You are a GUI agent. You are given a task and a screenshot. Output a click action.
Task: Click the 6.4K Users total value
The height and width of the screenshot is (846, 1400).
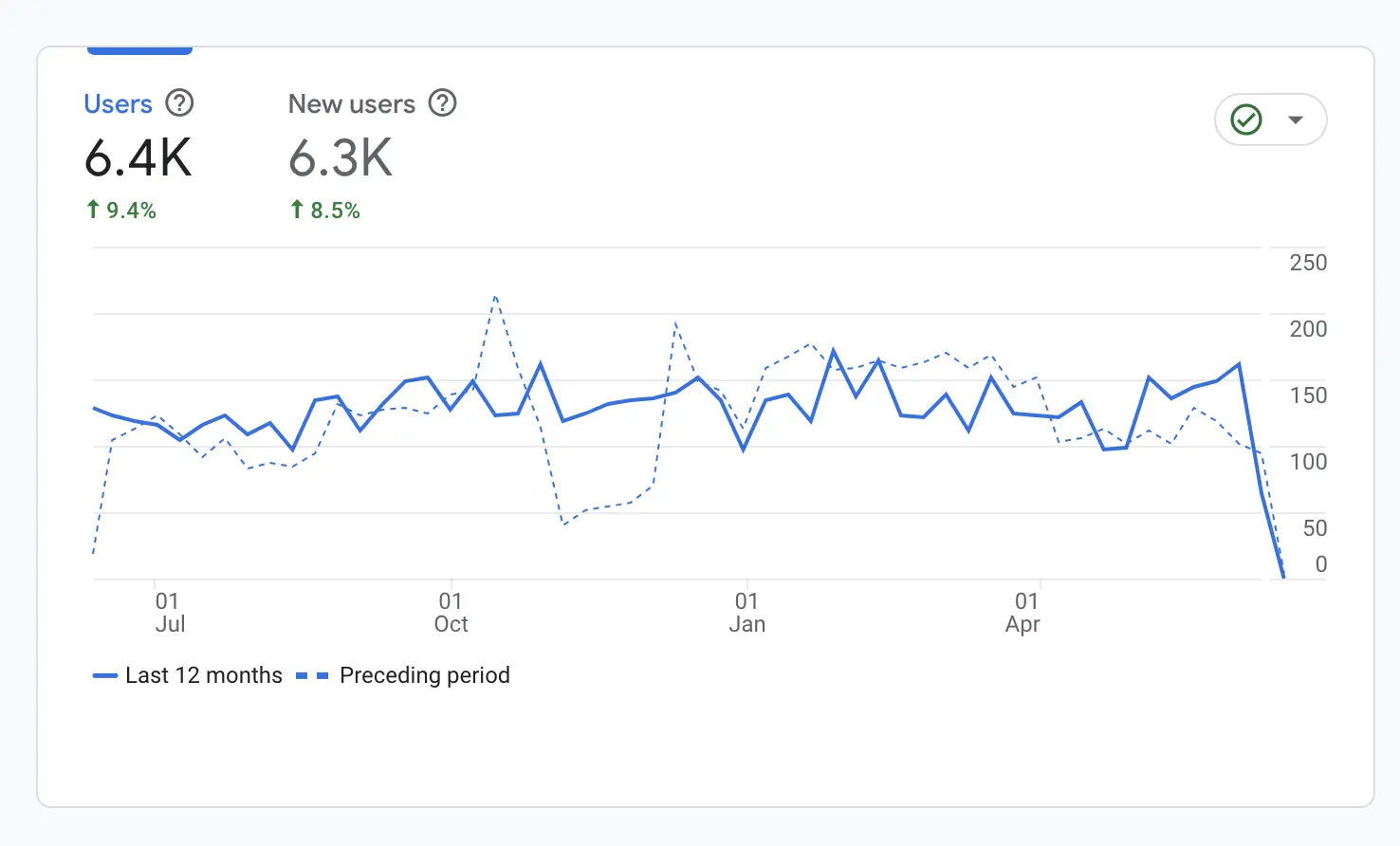(138, 158)
